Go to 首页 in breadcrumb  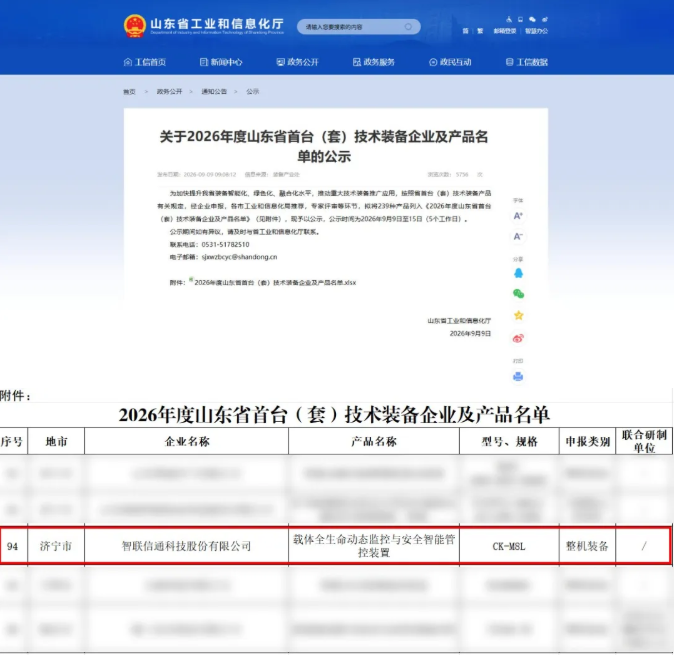[x=129, y=92]
